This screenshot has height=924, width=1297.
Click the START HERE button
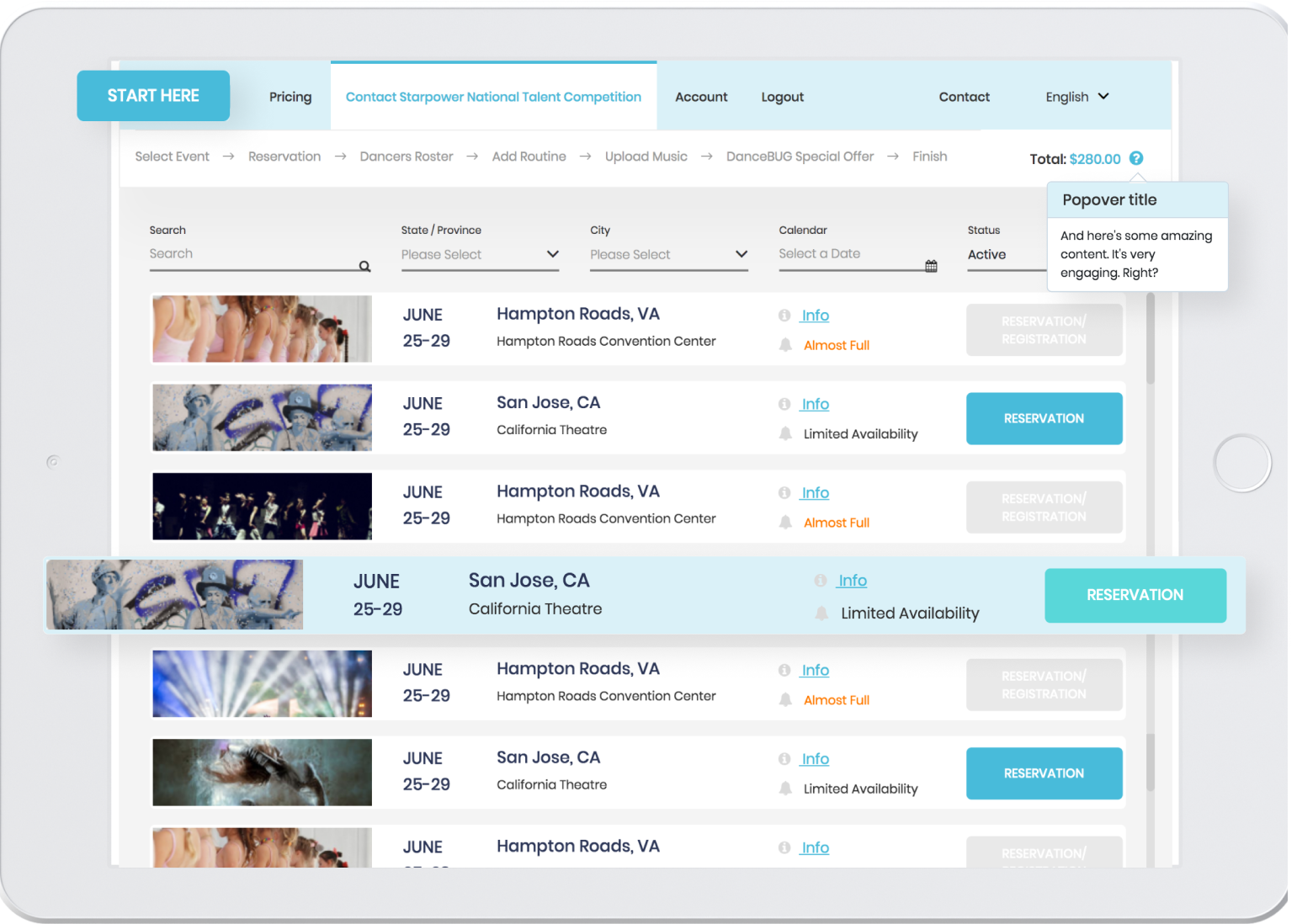point(153,96)
